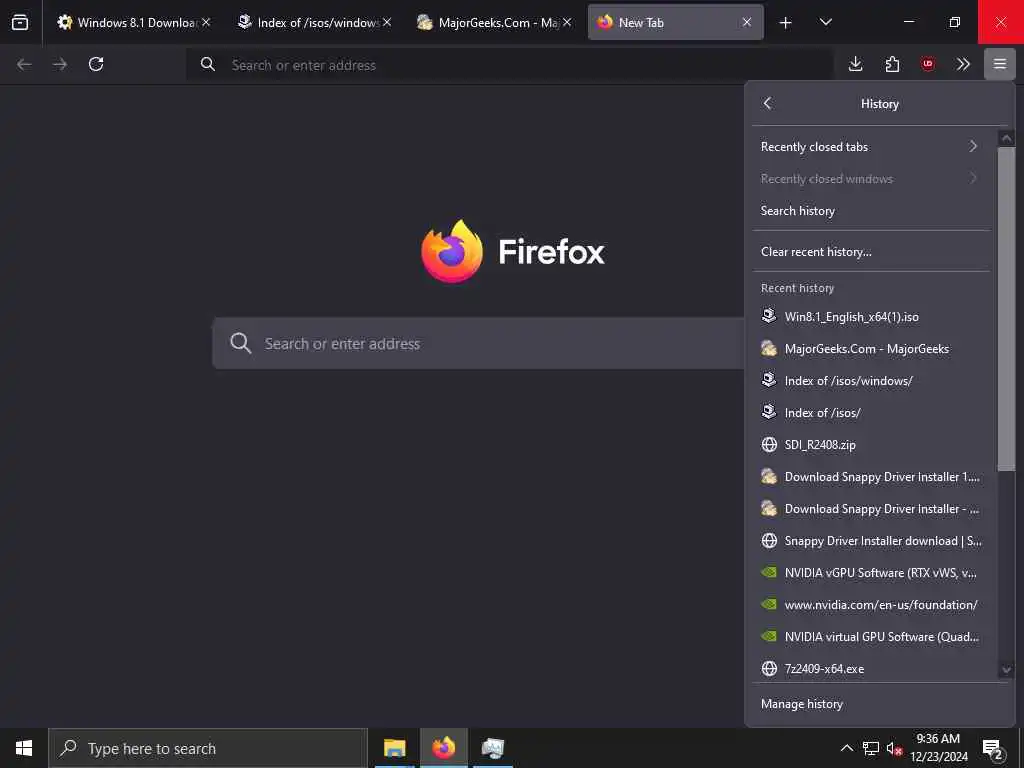Open NVIDIA vGPU Software (RTX vWS entry
Image resolution: width=1024 pixels, height=768 pixels.
pos(871,573)
